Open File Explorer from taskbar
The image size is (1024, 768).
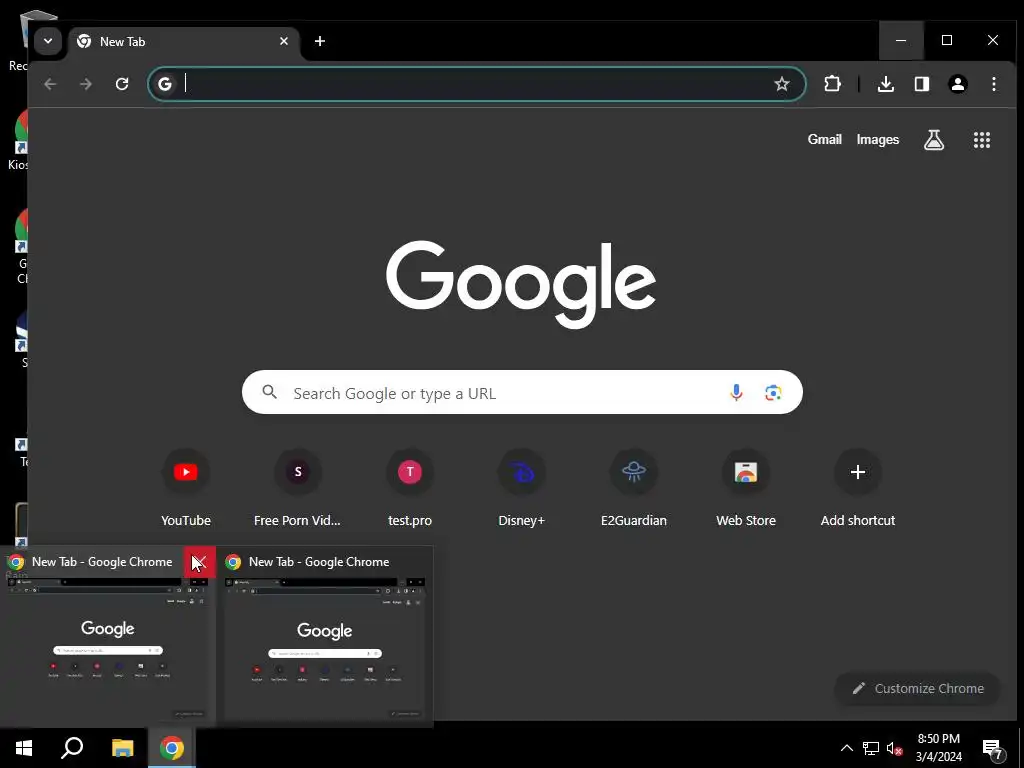(122, 748)
